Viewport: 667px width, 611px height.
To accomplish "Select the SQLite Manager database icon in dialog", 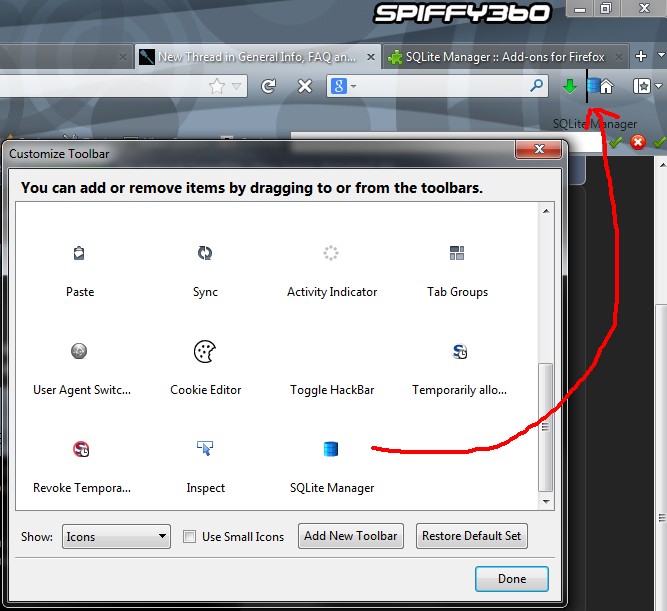I will (x=331, y=450).
